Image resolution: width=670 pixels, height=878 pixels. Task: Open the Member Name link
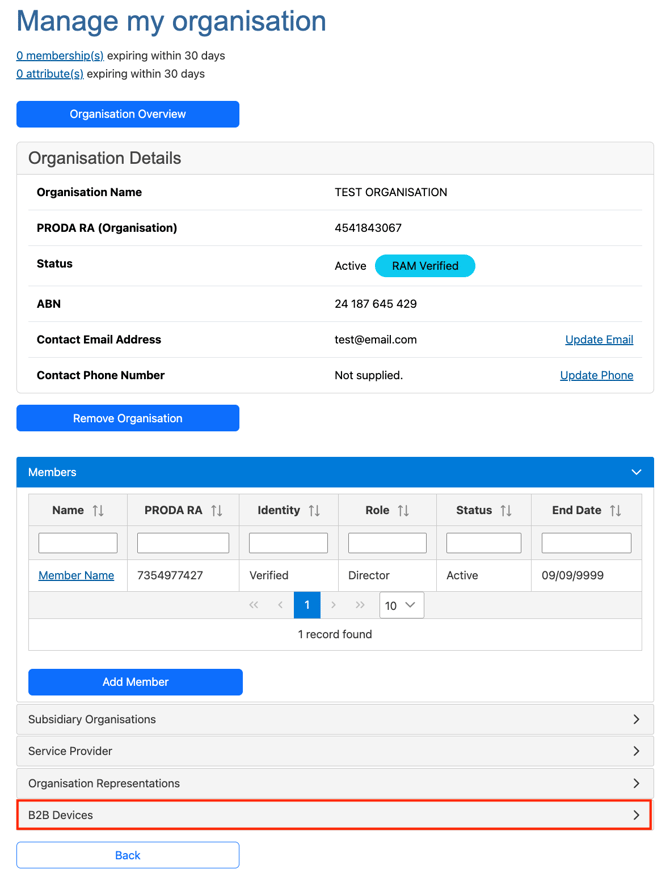coord(76,576)
